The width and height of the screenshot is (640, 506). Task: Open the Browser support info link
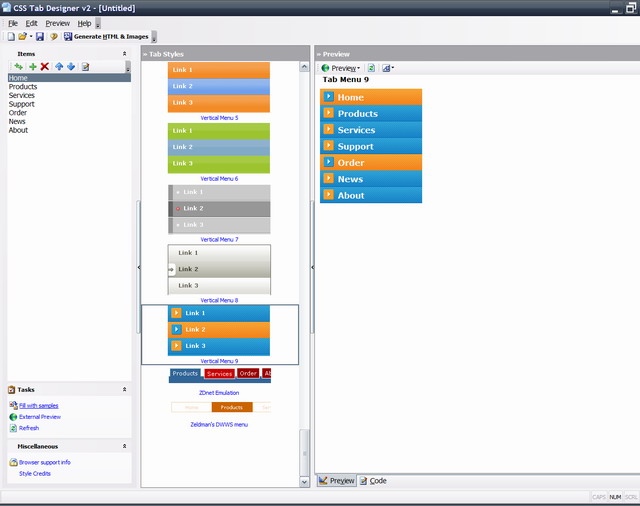[44, 462]
